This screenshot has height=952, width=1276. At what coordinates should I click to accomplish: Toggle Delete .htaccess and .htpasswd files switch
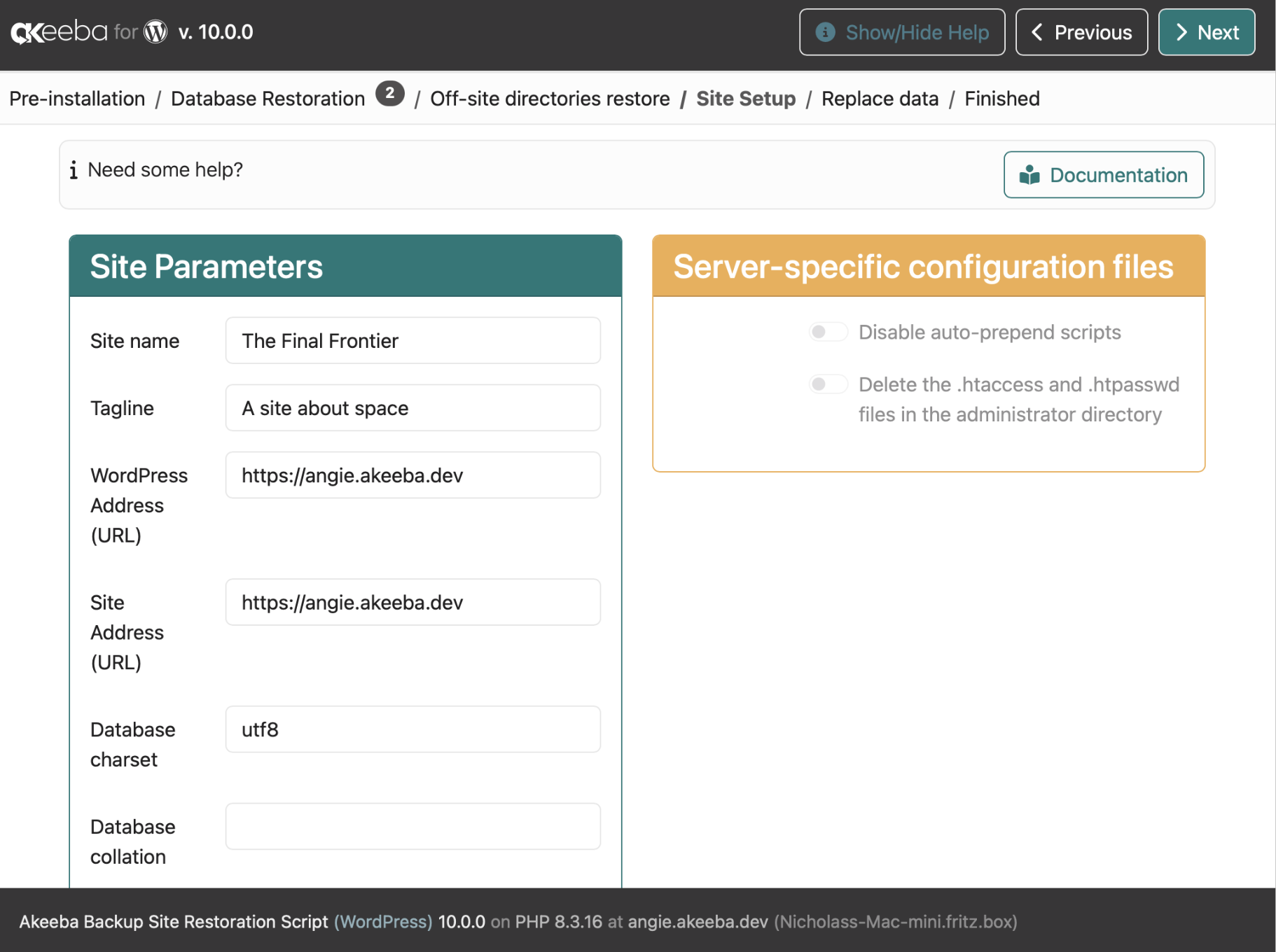pos(828,384)
